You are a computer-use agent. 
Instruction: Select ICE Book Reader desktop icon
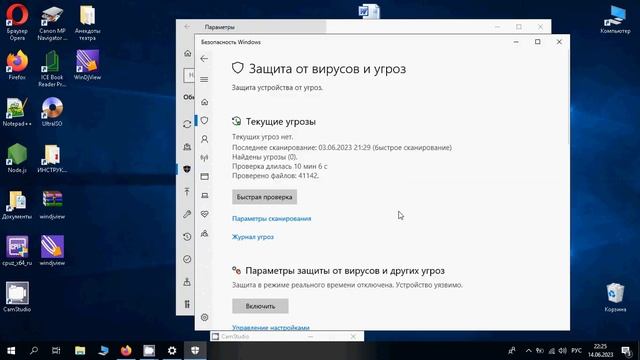52,69
